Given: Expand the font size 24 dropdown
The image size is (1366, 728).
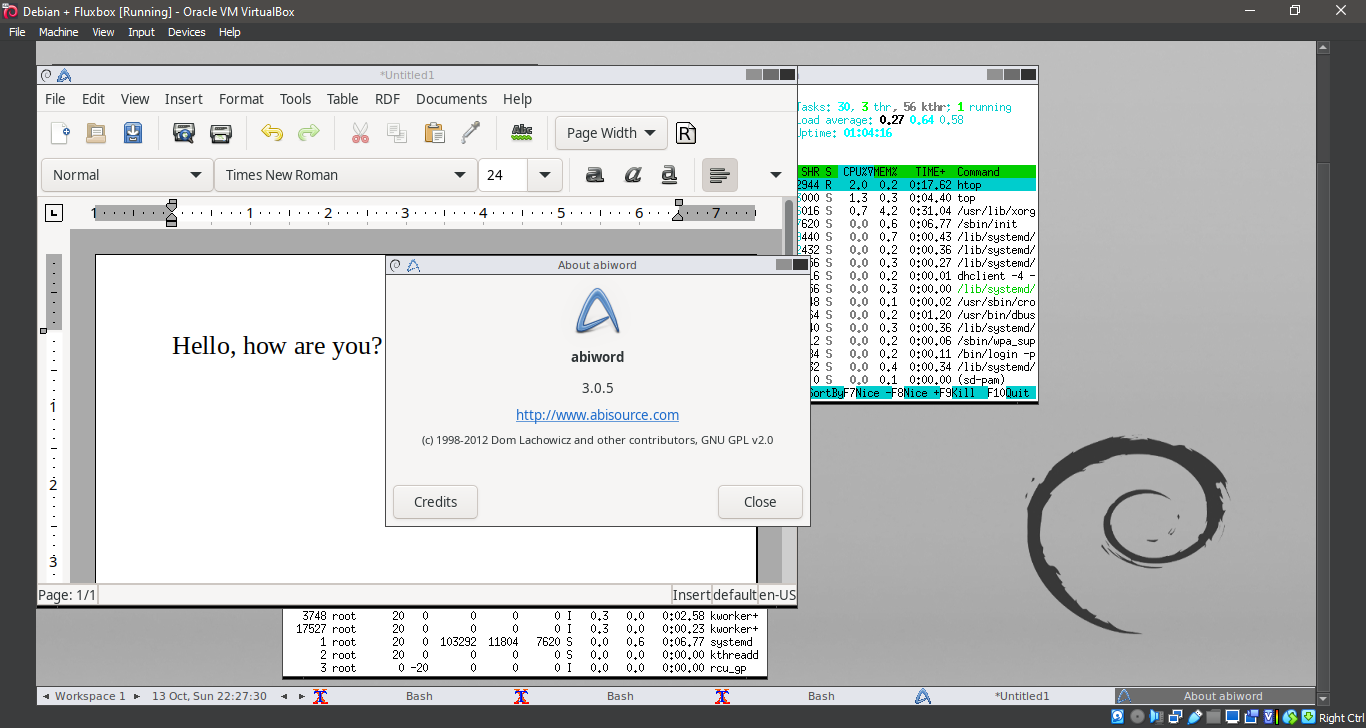Looking at the screenshot, I should coord(544,174).
